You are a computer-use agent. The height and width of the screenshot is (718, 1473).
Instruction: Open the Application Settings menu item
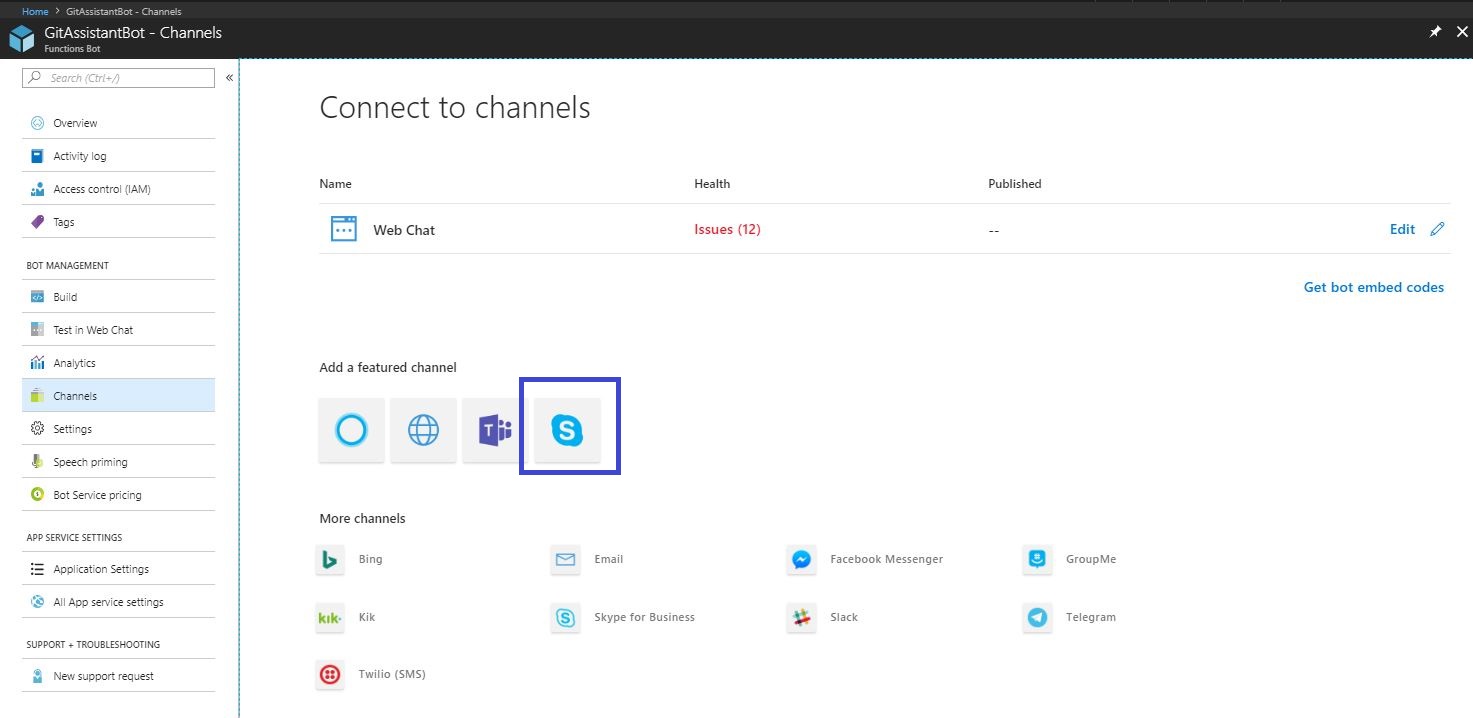(x=119, y=569)
